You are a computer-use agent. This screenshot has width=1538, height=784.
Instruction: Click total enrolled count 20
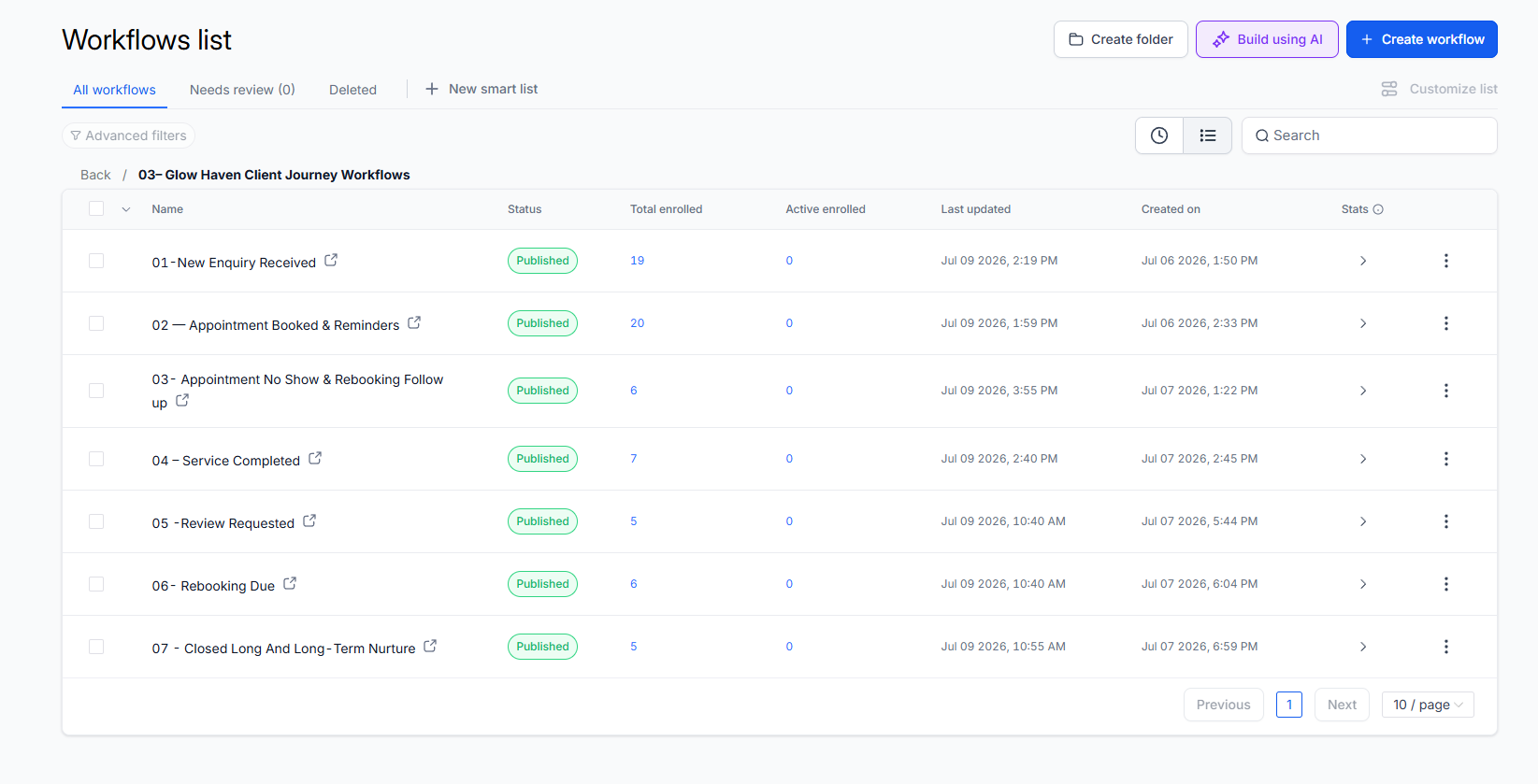(637, 323)
